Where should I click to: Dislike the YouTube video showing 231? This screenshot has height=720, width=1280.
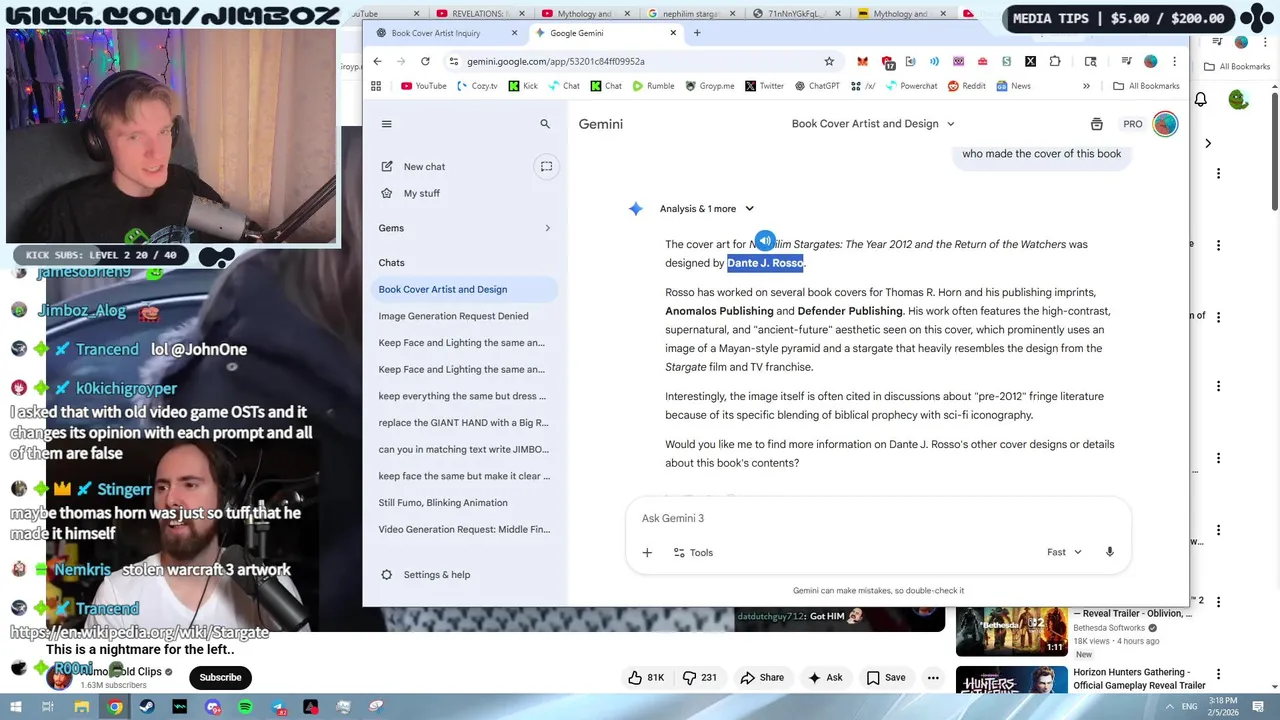pyautogui.click(x=699, y=677)
